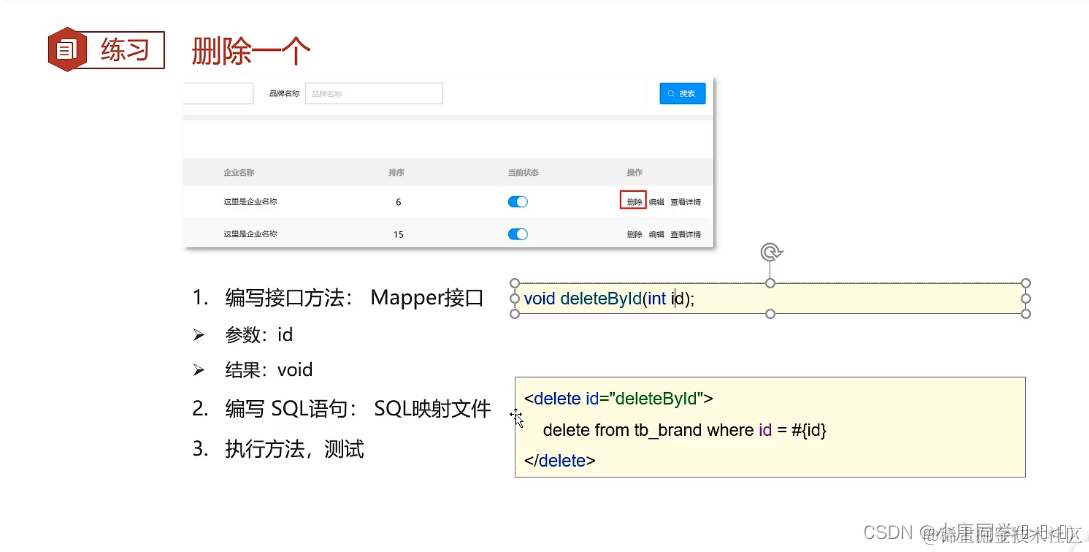Open 查看详情 in row 6

[685, 202]
